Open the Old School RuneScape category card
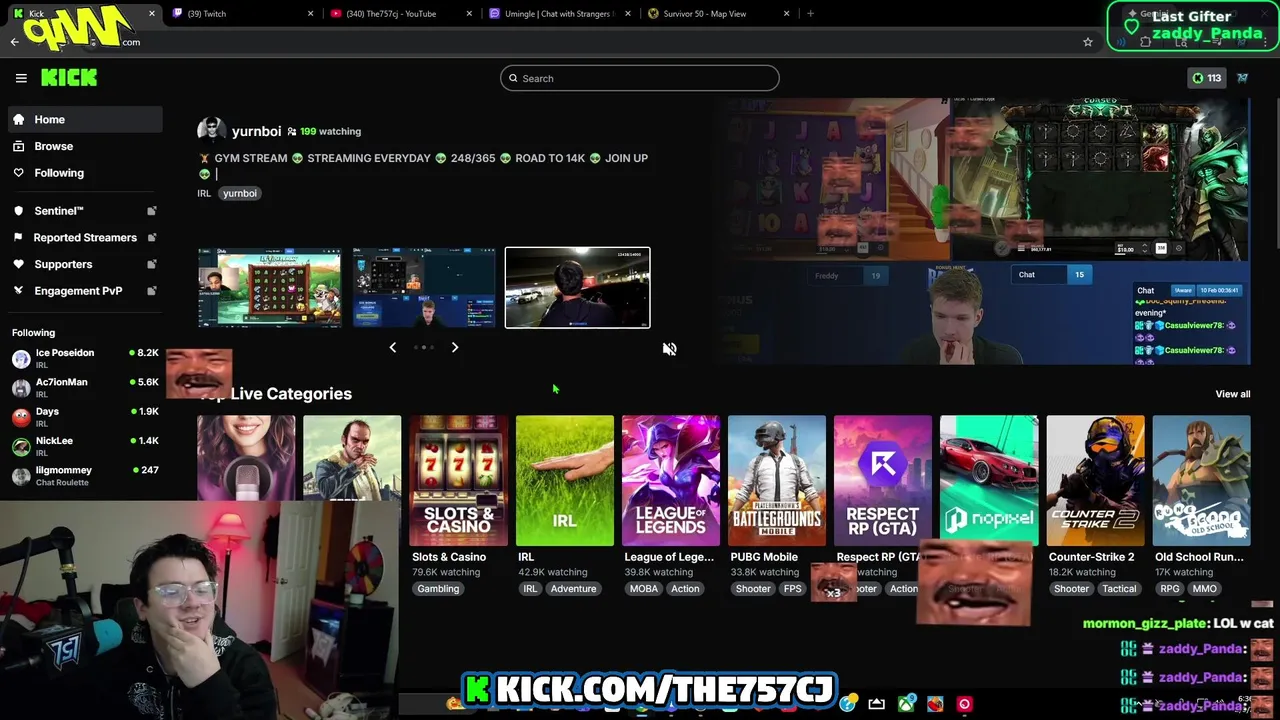 1202,481
